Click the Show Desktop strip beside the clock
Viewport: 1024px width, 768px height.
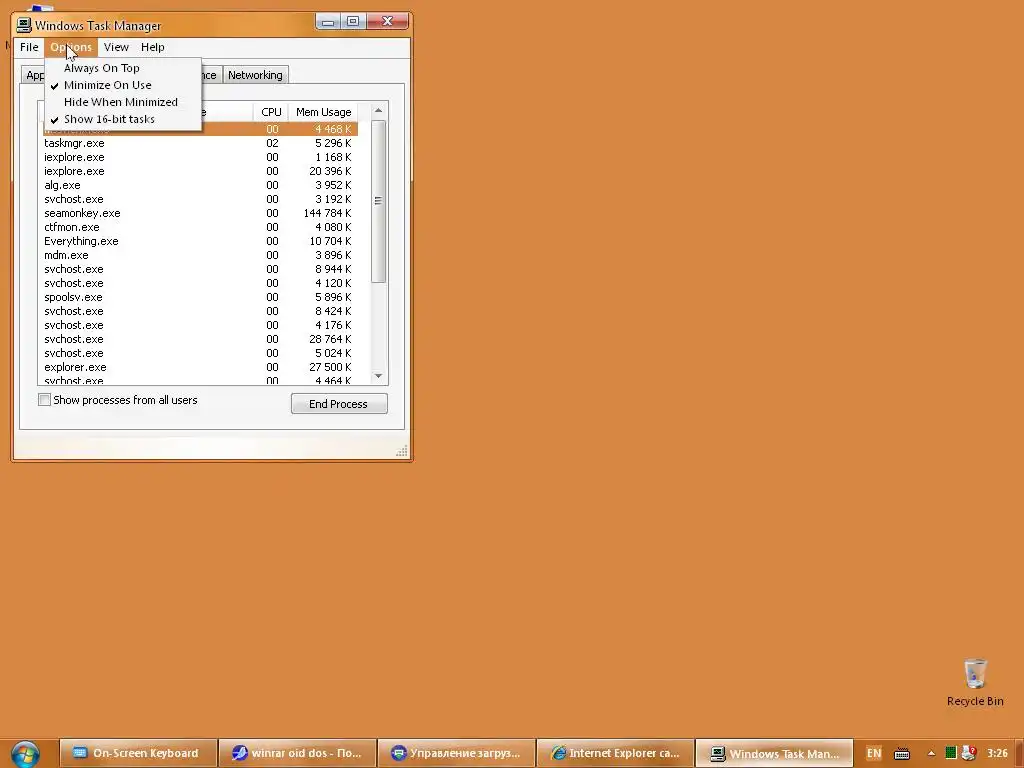[1019, 754]
